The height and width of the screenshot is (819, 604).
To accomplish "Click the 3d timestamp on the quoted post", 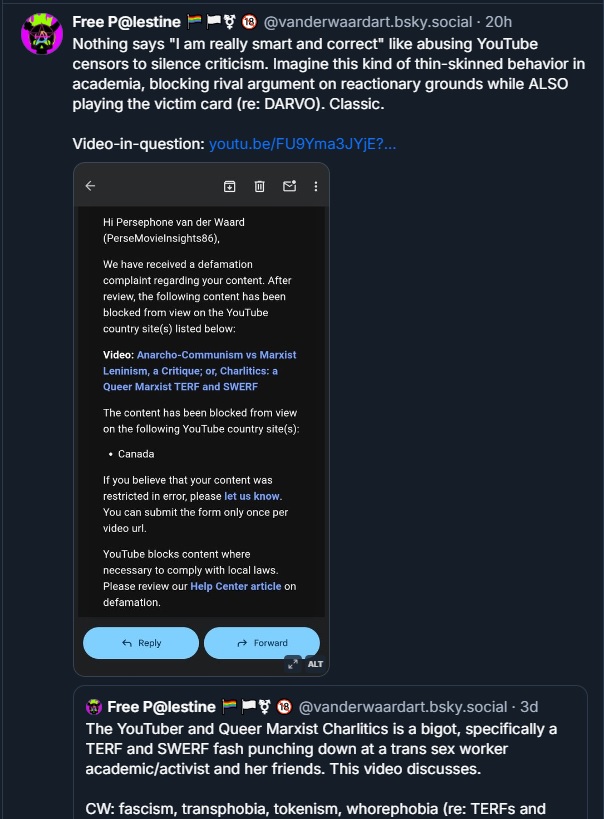I will pos(525,707).
